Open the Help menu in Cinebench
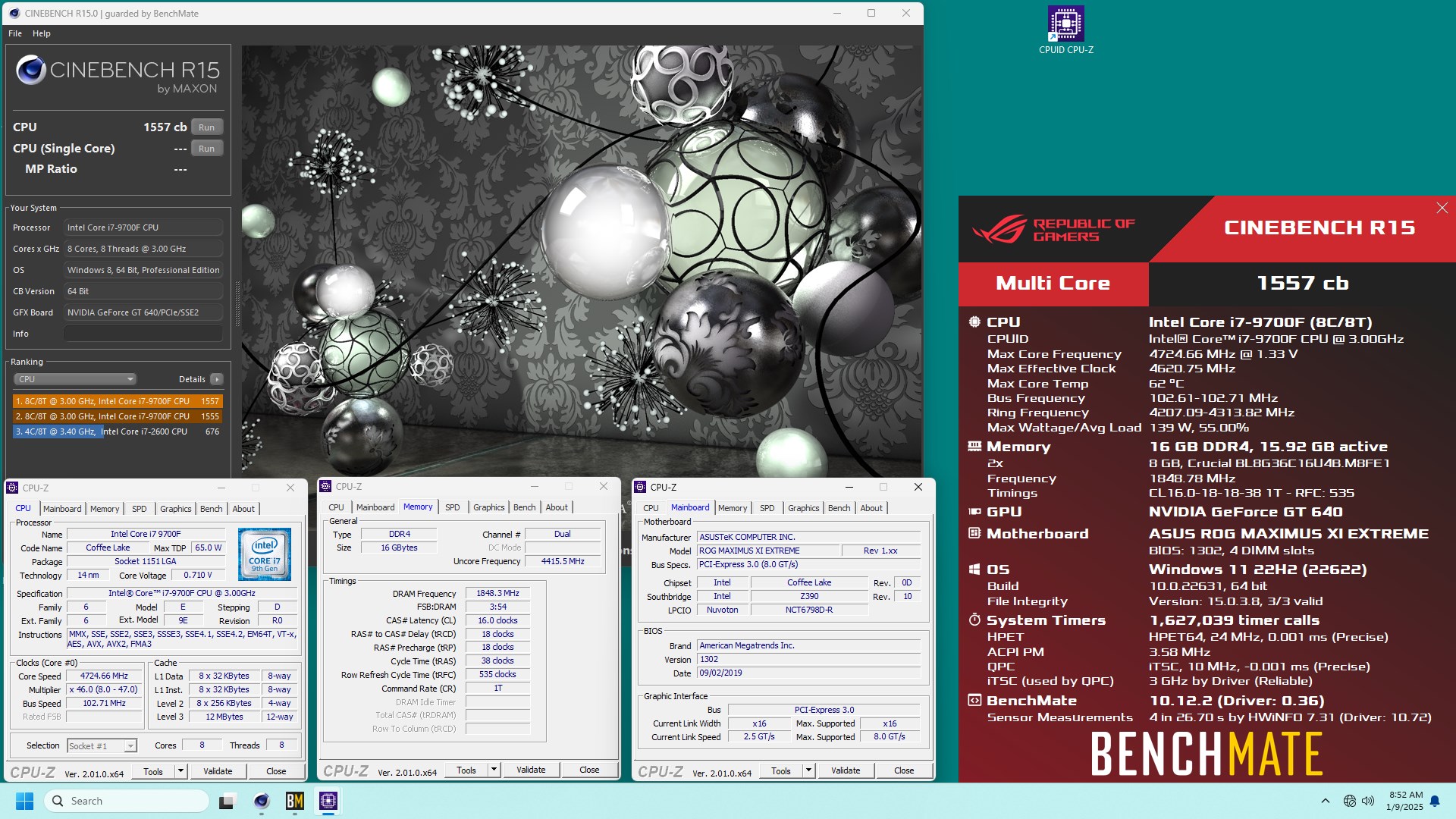The width and height of the screenshot is (1456, 819). [42, 33]
